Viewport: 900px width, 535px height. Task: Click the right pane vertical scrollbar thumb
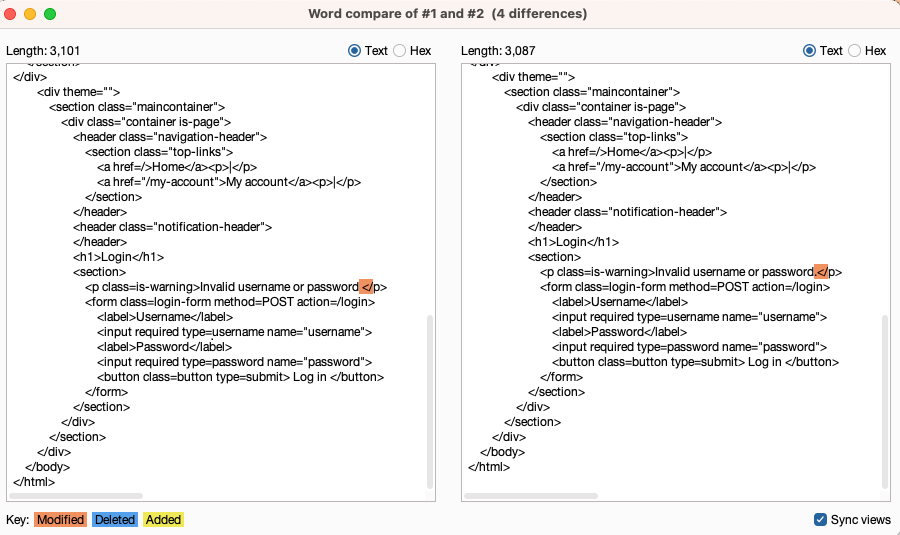[x=886, y=400]
